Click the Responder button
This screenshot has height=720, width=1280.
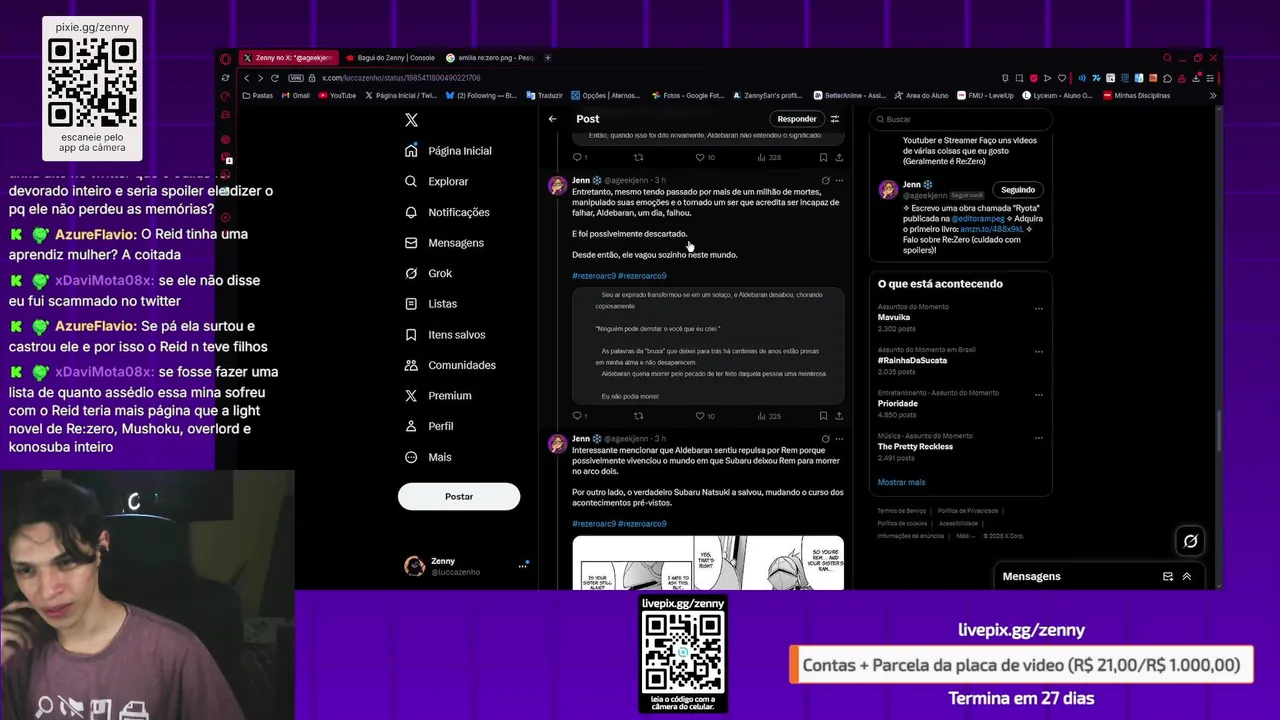pyautogui.click(x=797, y=119)
